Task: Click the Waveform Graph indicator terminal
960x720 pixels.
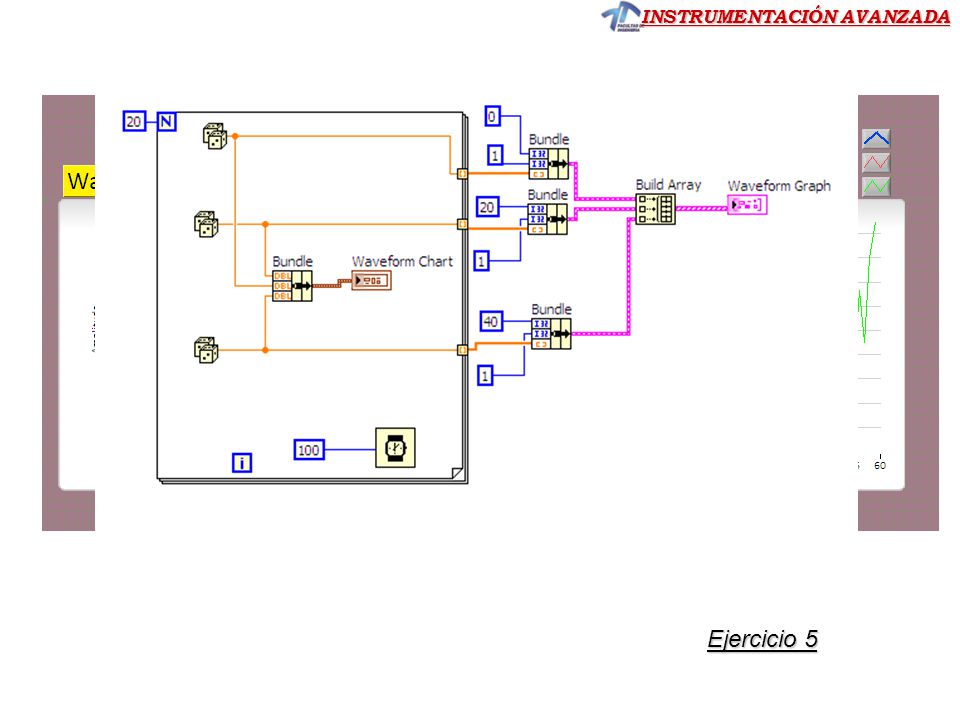Action: click(x=747, y=204)
